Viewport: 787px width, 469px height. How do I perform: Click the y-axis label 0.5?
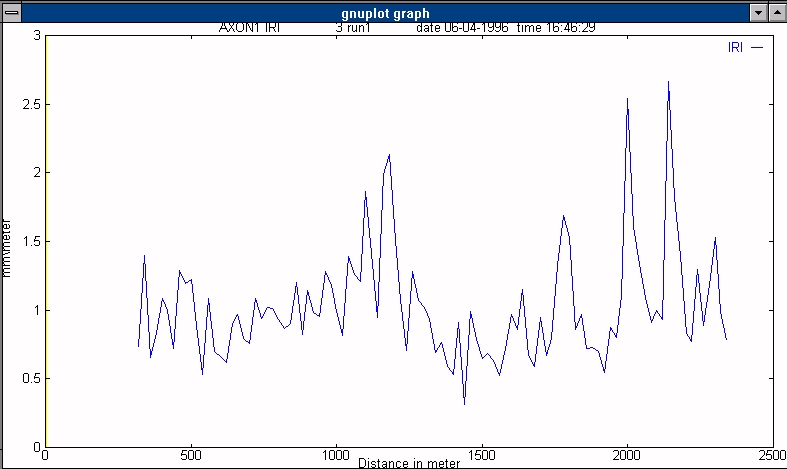[x=32, y=379]
